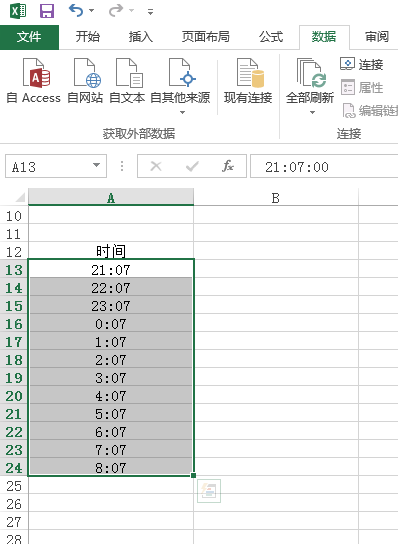
Task: Click the cell containing 1:07
Action: [x=111, y=341]
